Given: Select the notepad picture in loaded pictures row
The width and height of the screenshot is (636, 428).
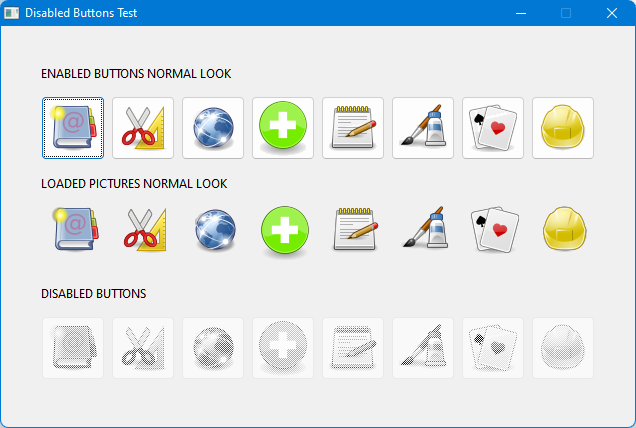Looking at the screenshot, I should coord(353,229).
